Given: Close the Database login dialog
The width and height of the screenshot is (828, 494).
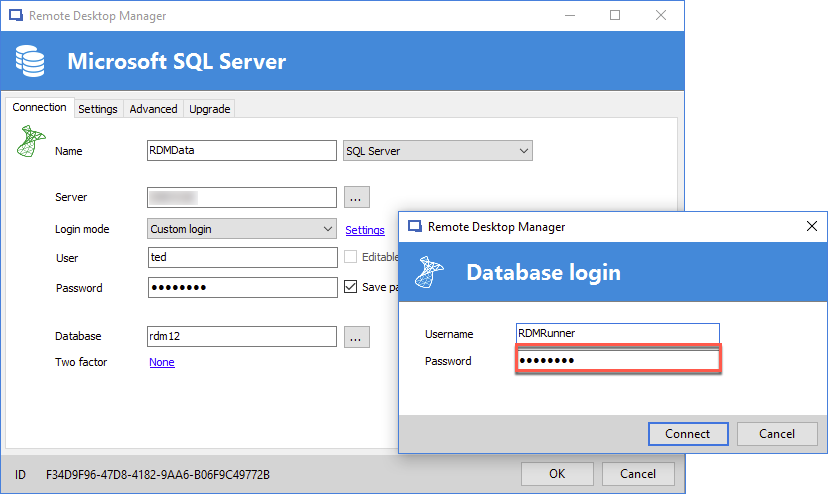Looking at the screenshot, I should tap(811, 227).
